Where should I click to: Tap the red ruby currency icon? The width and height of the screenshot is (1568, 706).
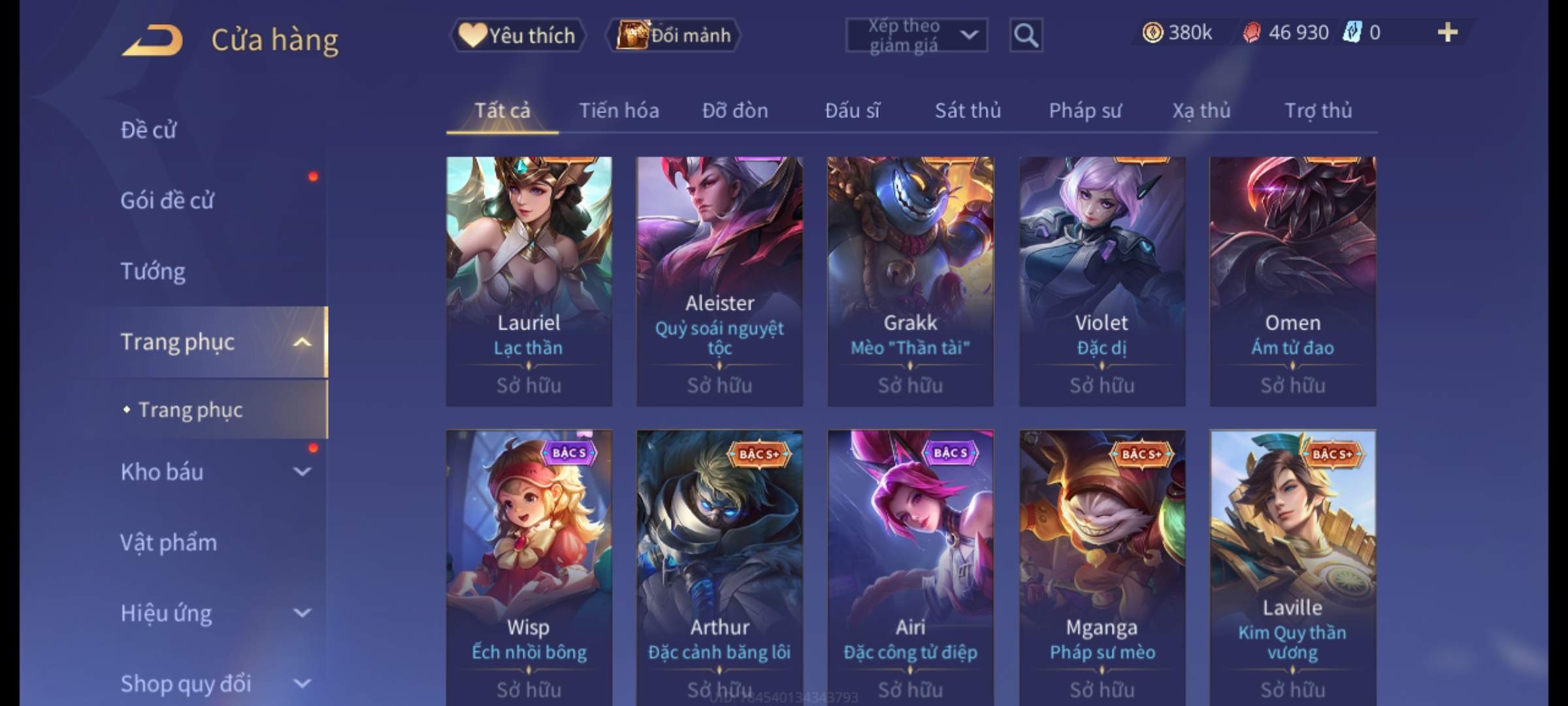[1251, 33]
